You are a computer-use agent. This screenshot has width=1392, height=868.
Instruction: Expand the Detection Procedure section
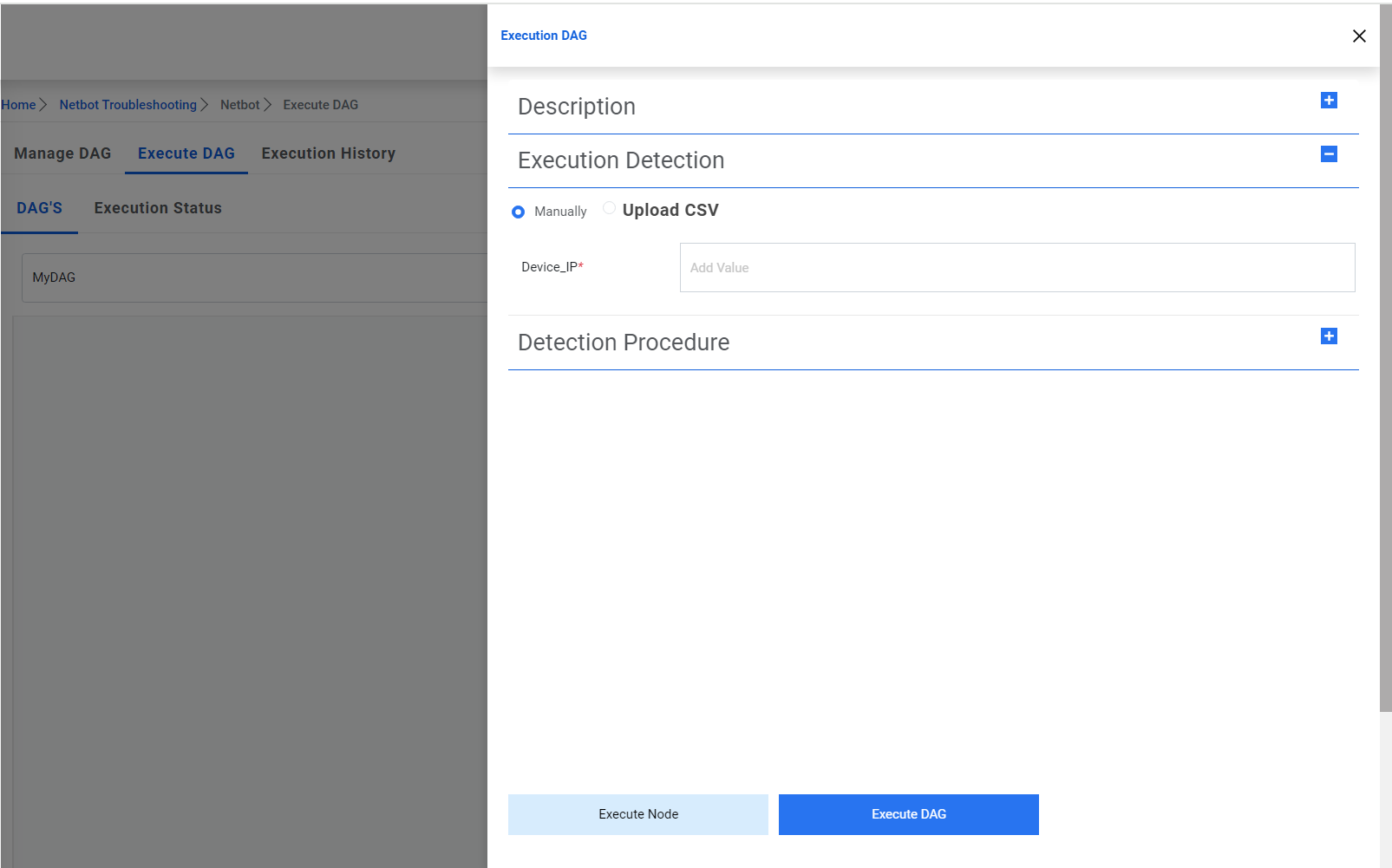click(1329, 336)
